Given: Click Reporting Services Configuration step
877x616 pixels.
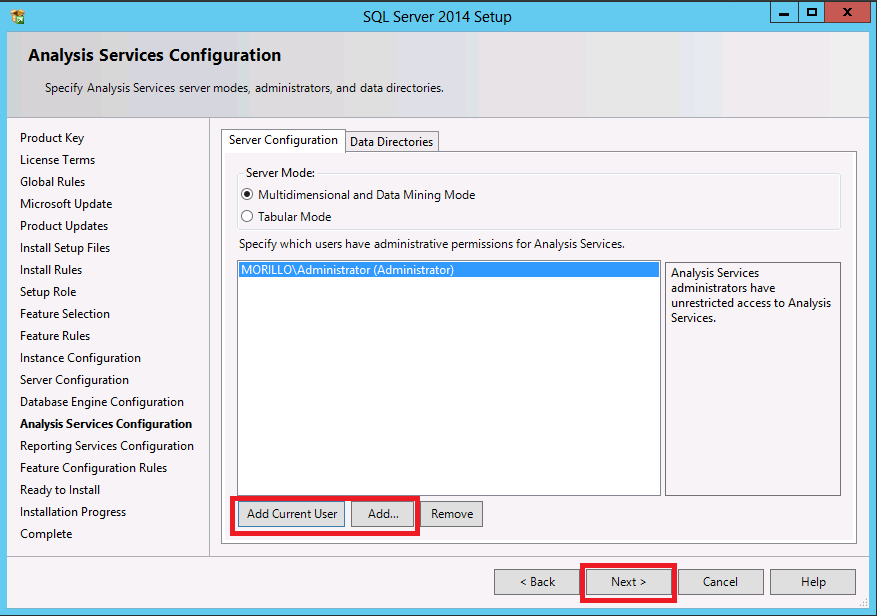Looking at the screenshot, I should (107, 446).
